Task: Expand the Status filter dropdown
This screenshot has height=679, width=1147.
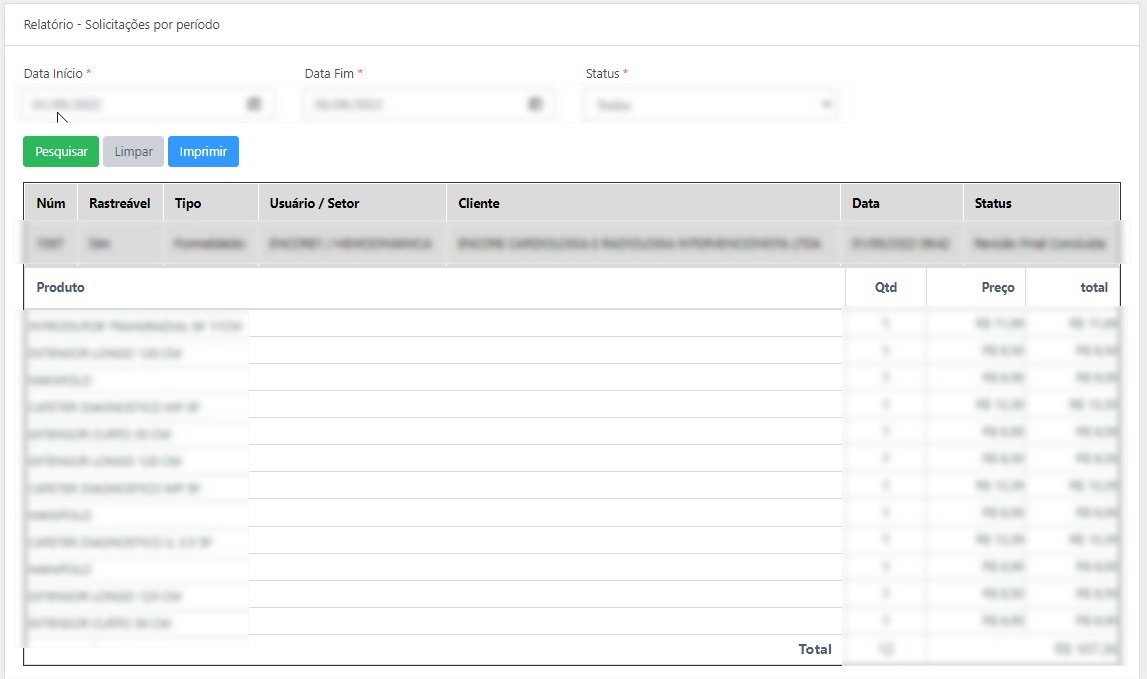Action: (x=709, y=105)
